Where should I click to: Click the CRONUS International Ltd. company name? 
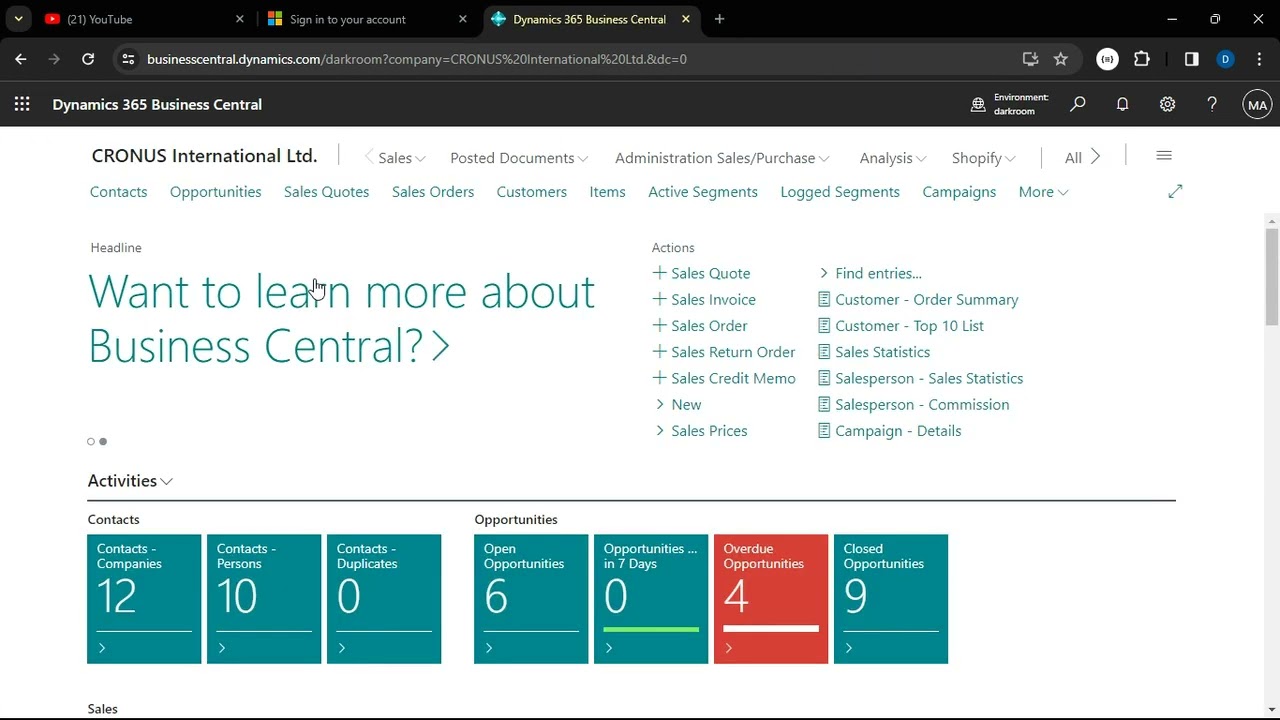[204, 156]
